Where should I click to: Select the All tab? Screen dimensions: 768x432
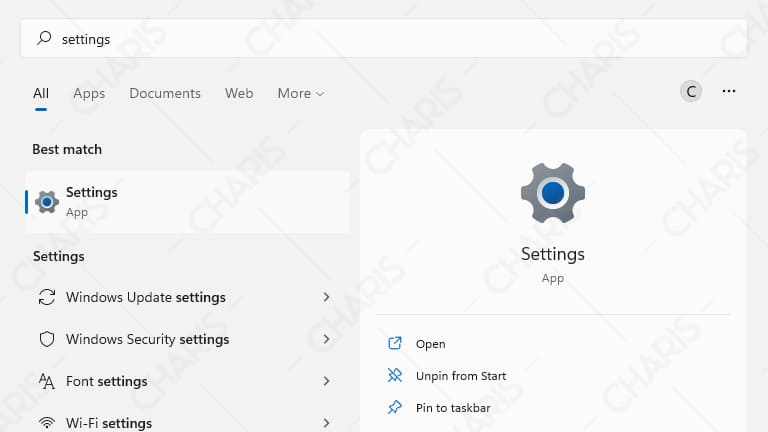point(41,93)
